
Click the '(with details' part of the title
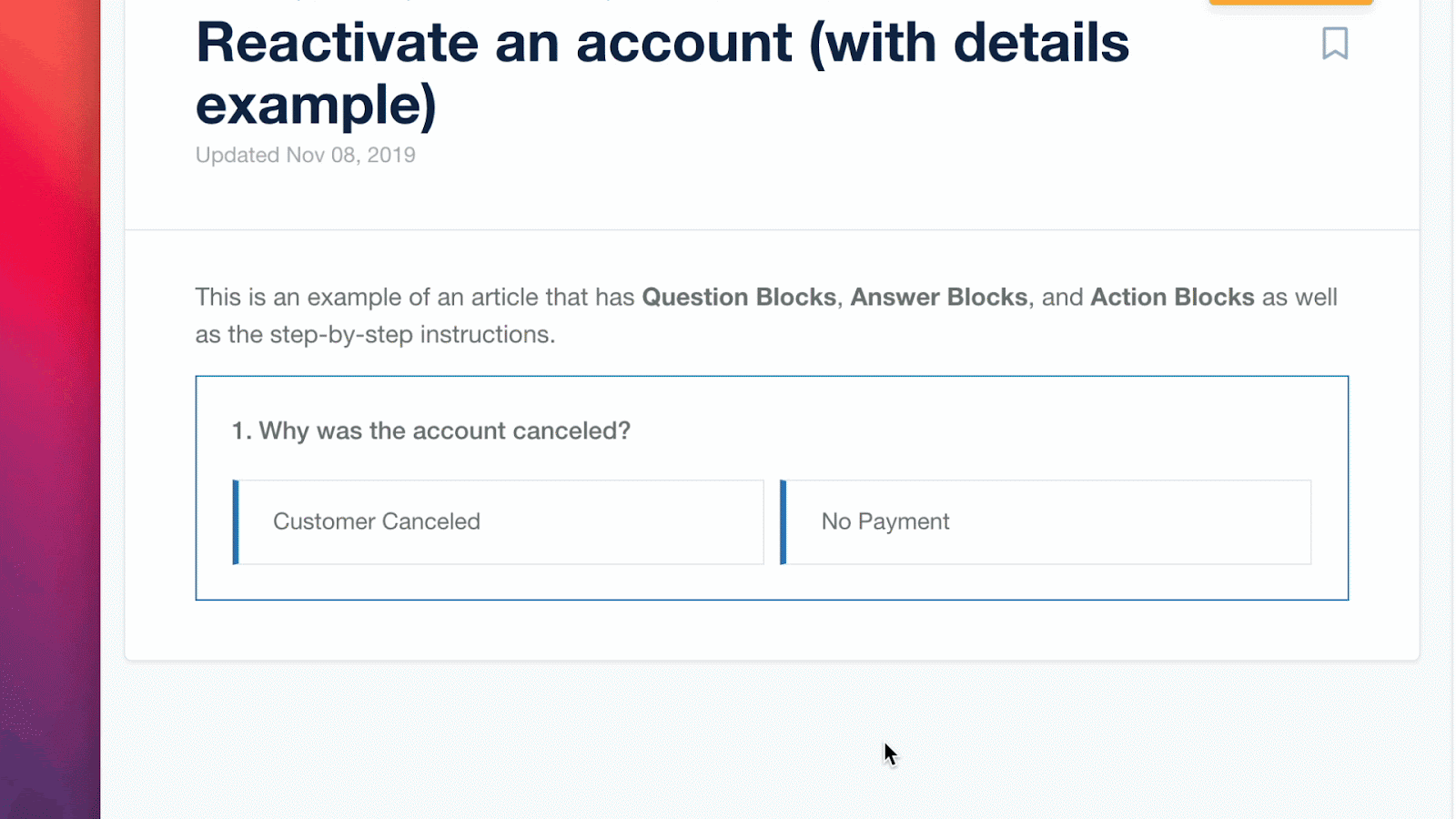click(969, 43)
